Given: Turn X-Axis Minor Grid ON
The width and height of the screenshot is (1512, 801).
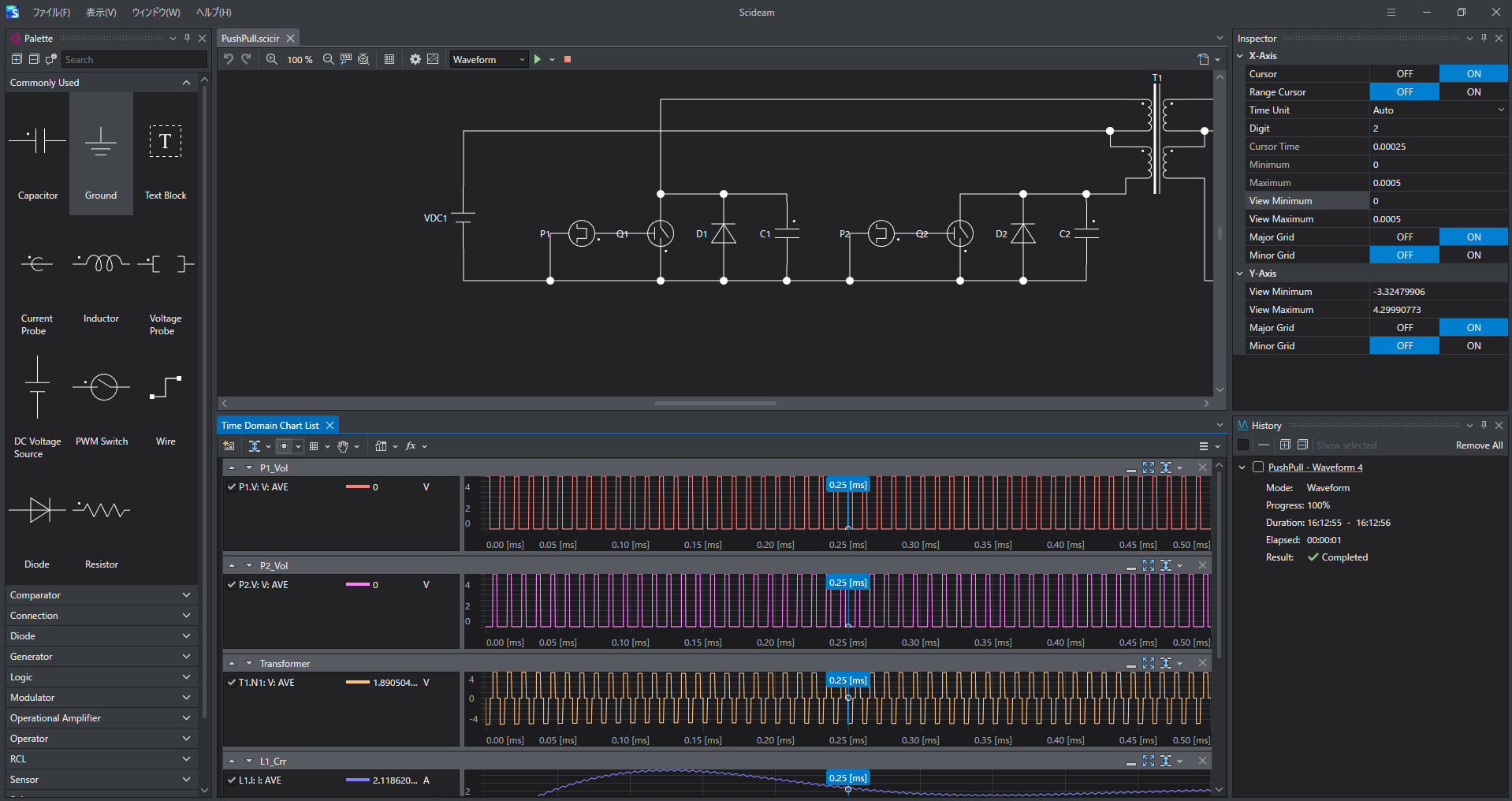Looking at the screenshot, I should pyautogui.click(x=1473, y=255).
